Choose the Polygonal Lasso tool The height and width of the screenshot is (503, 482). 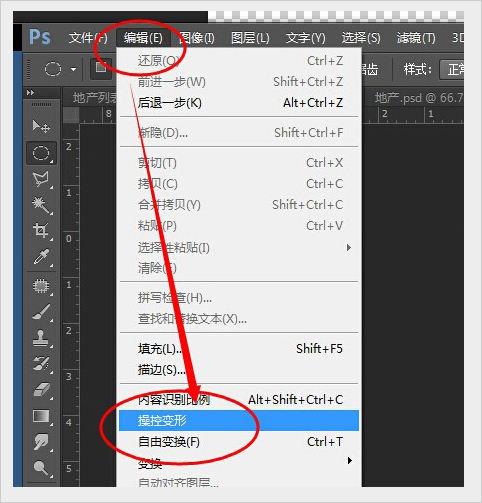[x=41, y=179]
